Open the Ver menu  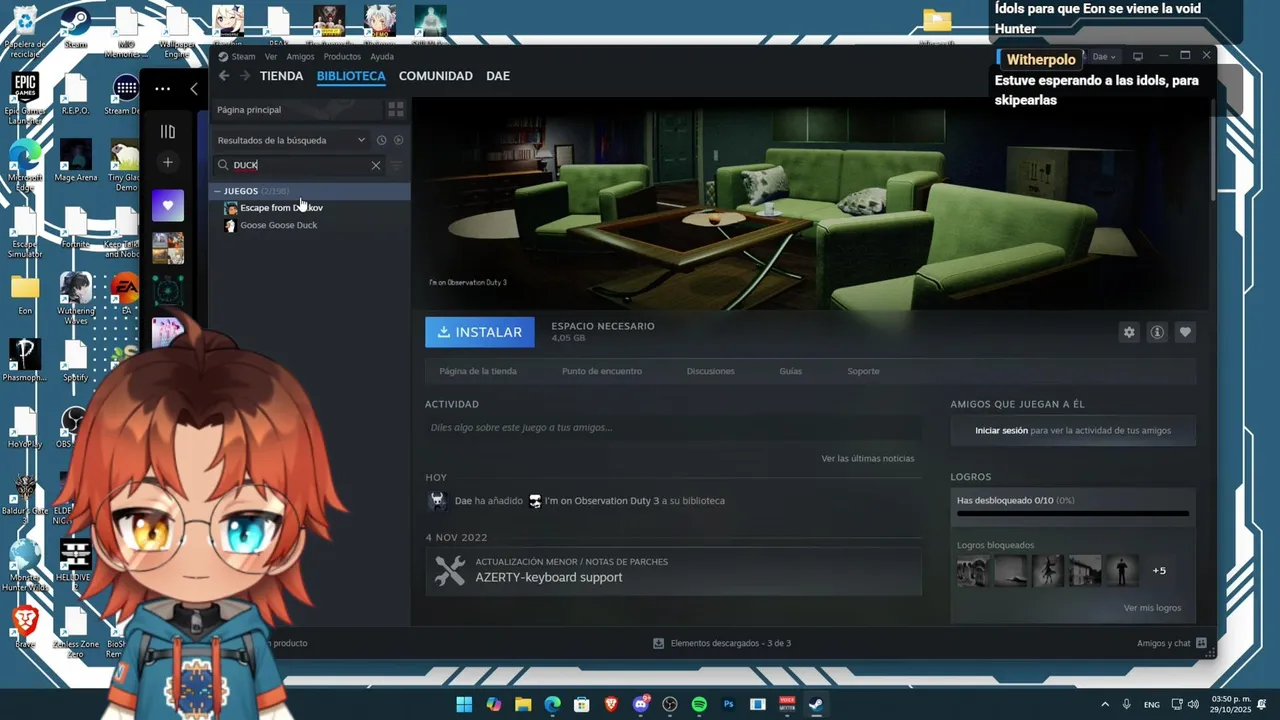pos(271,57)
